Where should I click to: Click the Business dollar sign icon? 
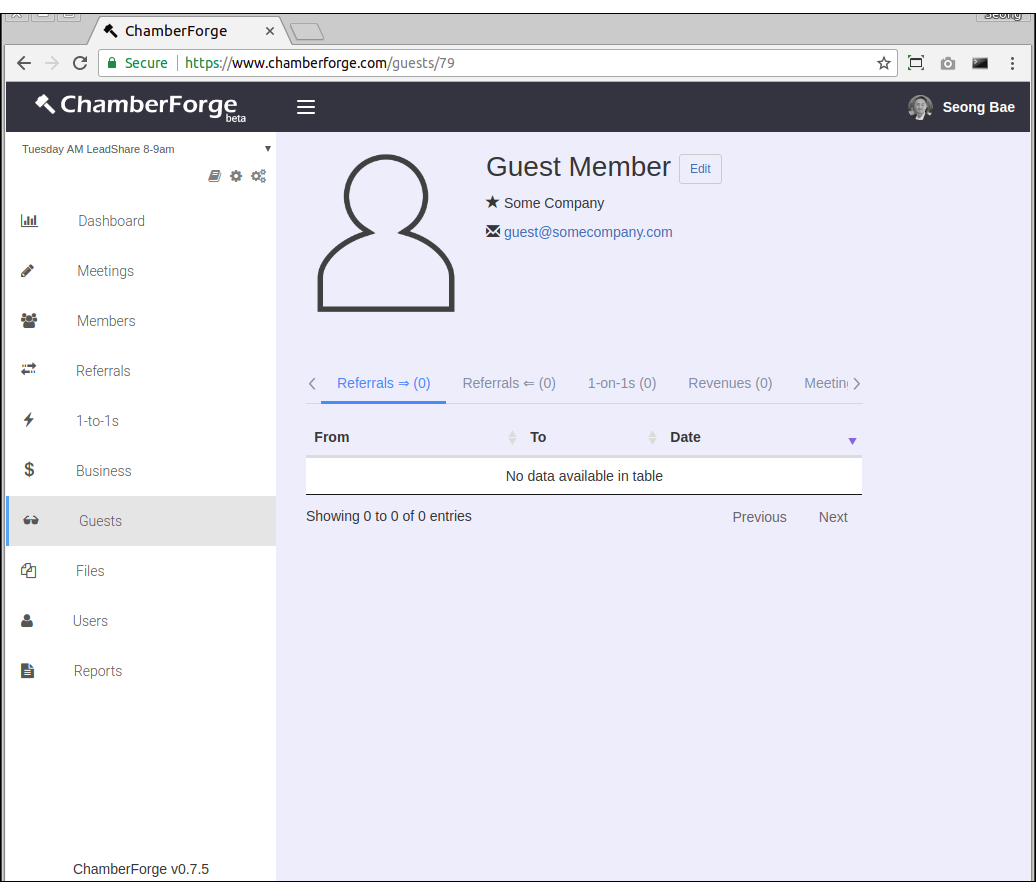tap(29, 470)
